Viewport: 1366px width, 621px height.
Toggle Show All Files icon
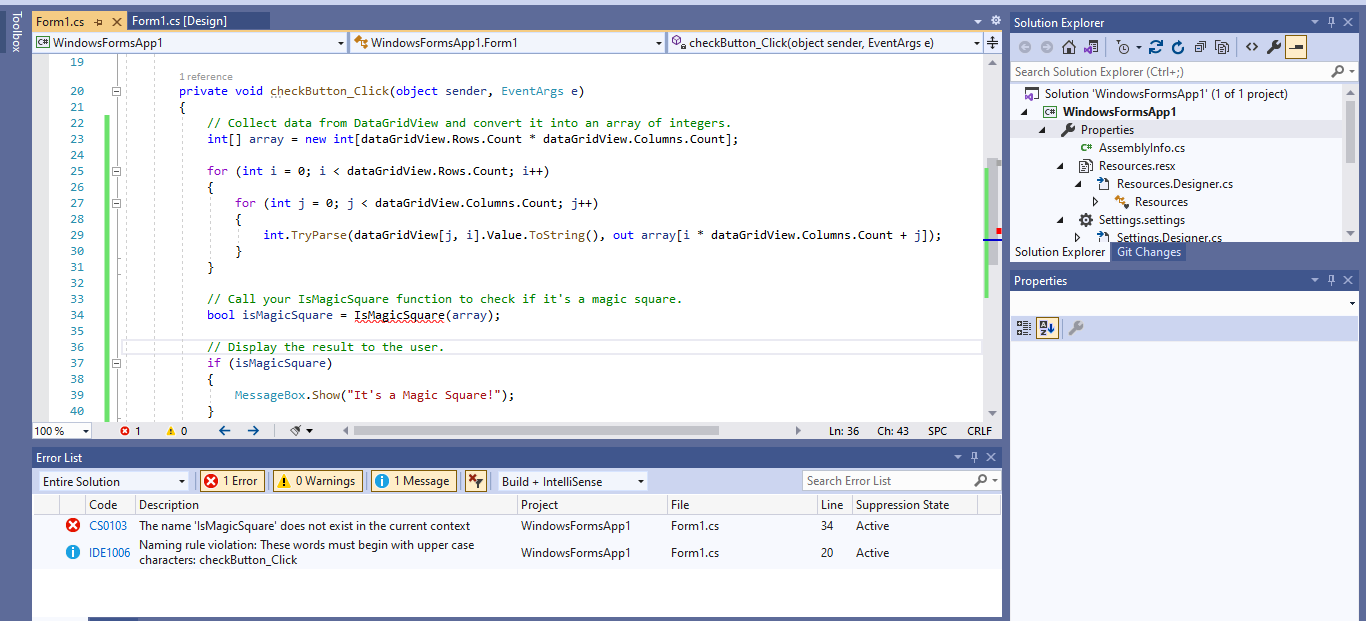tap(1222, 47)
